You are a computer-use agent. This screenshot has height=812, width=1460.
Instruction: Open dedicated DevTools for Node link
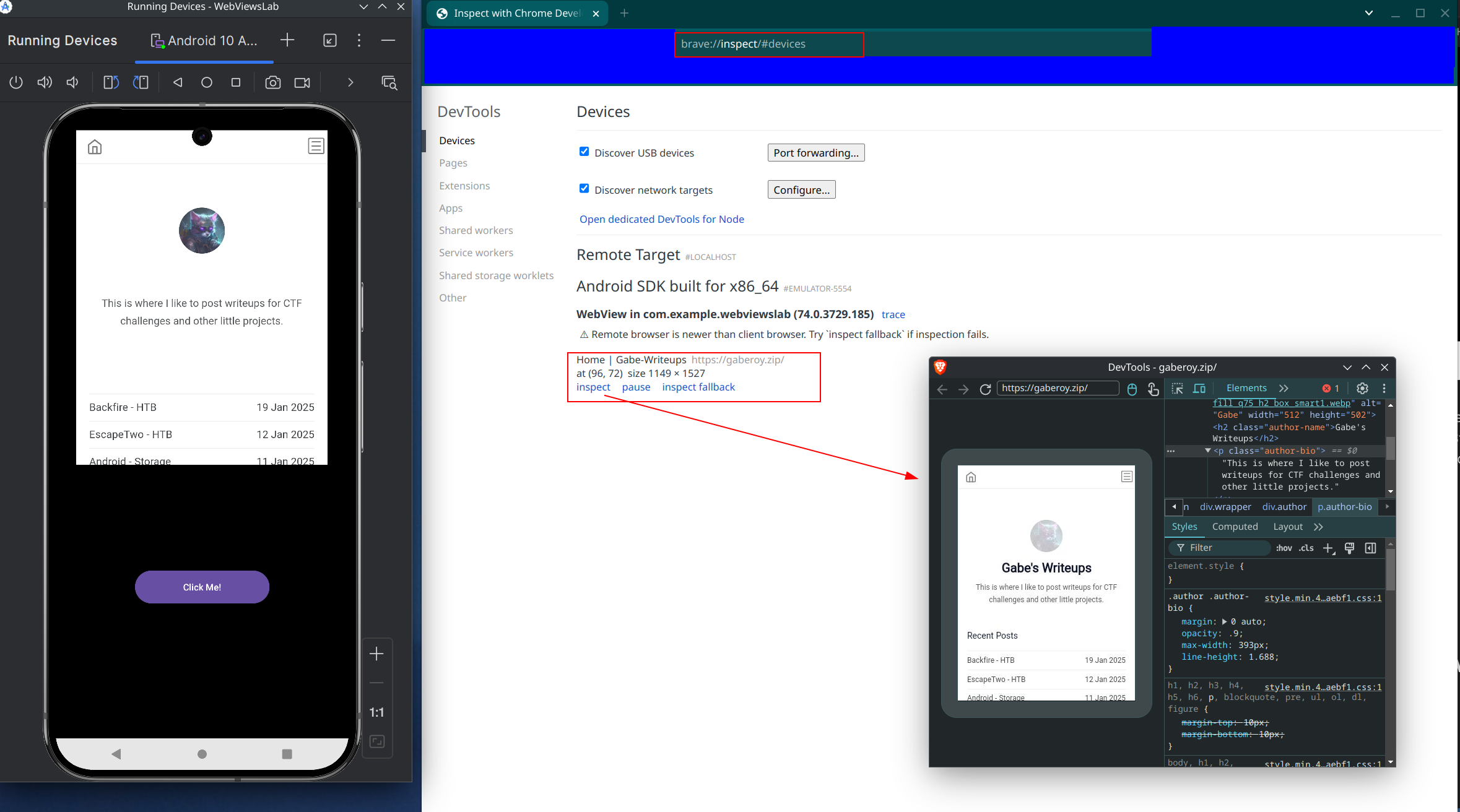click(x=662, y=219)
